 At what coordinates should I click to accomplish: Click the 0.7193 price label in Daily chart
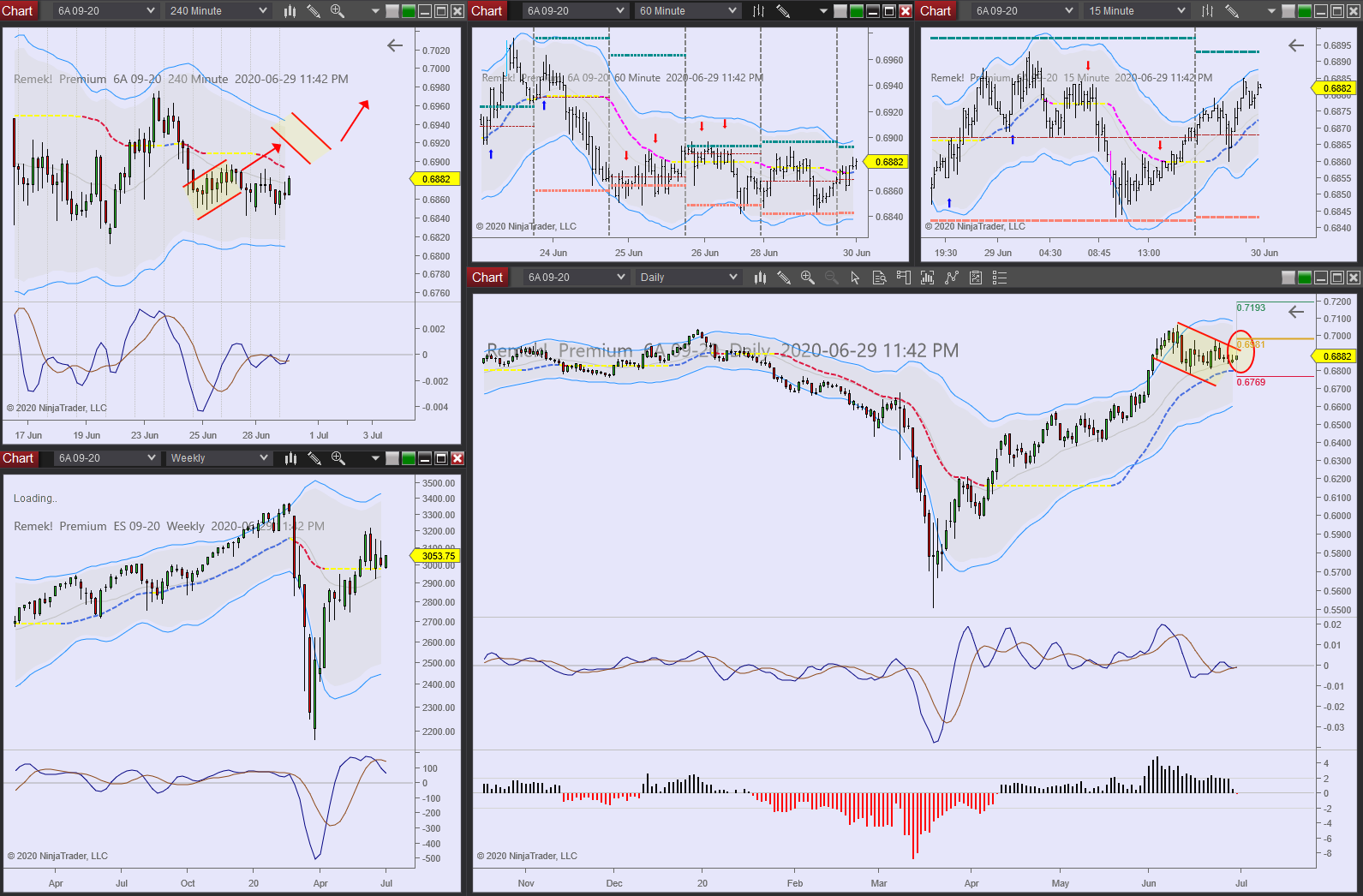pos(1251,308)
